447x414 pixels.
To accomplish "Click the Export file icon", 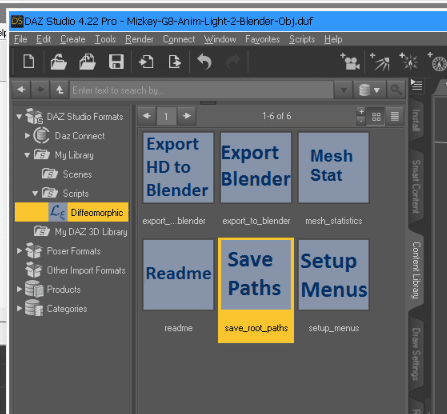I will click(174, 62).
